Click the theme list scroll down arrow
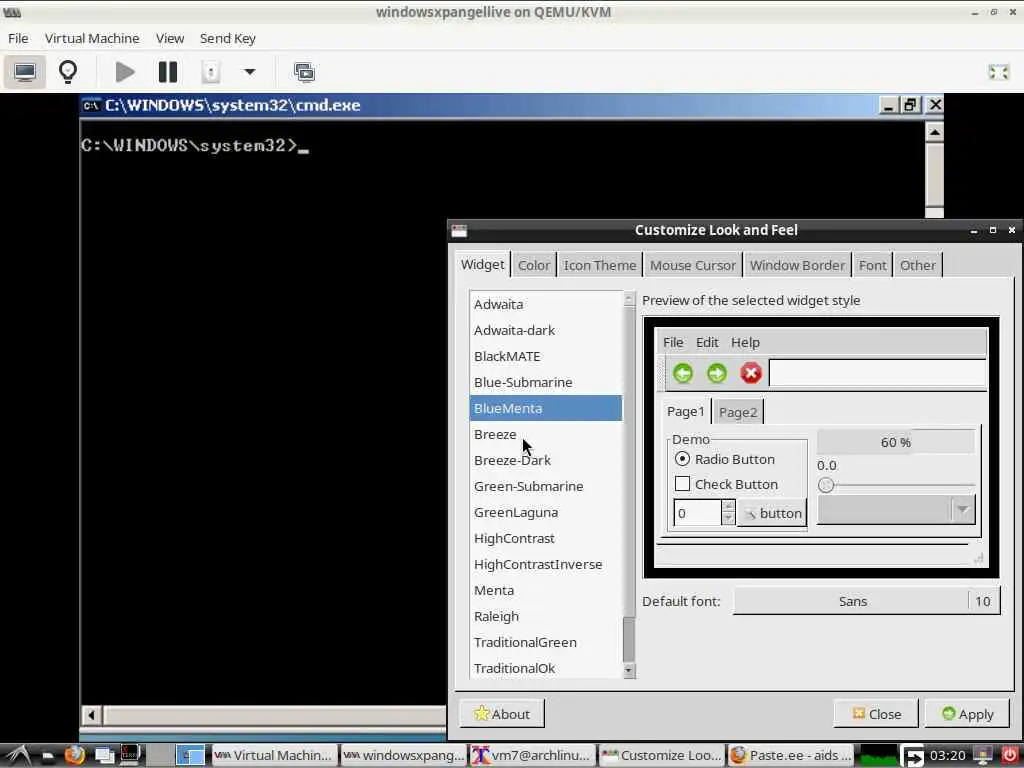This screenshot has height=768, width=1024. (629, 670)
